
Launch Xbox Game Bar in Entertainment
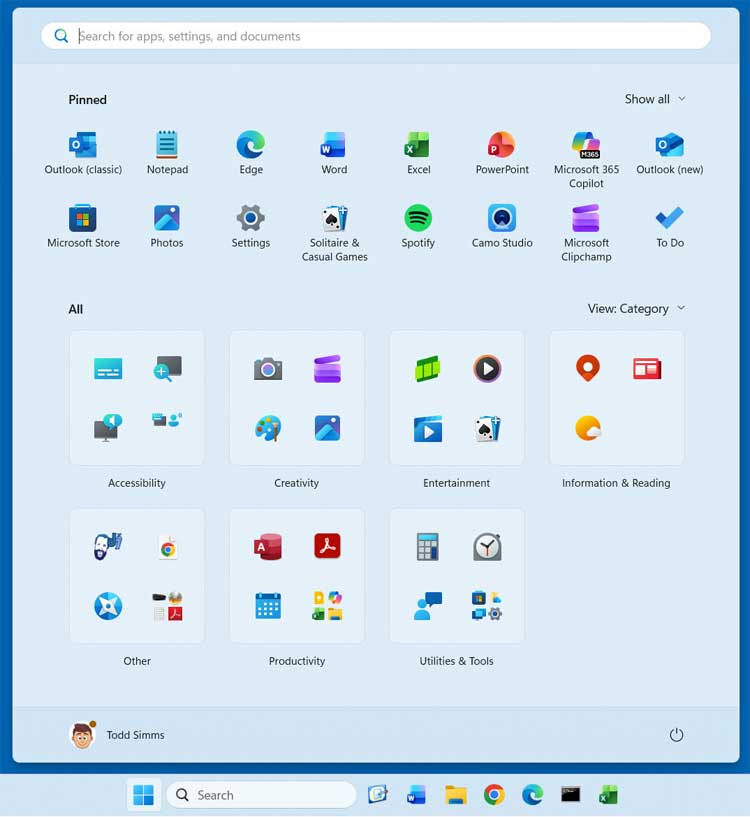pyautogui.click(x=427, y=369)
